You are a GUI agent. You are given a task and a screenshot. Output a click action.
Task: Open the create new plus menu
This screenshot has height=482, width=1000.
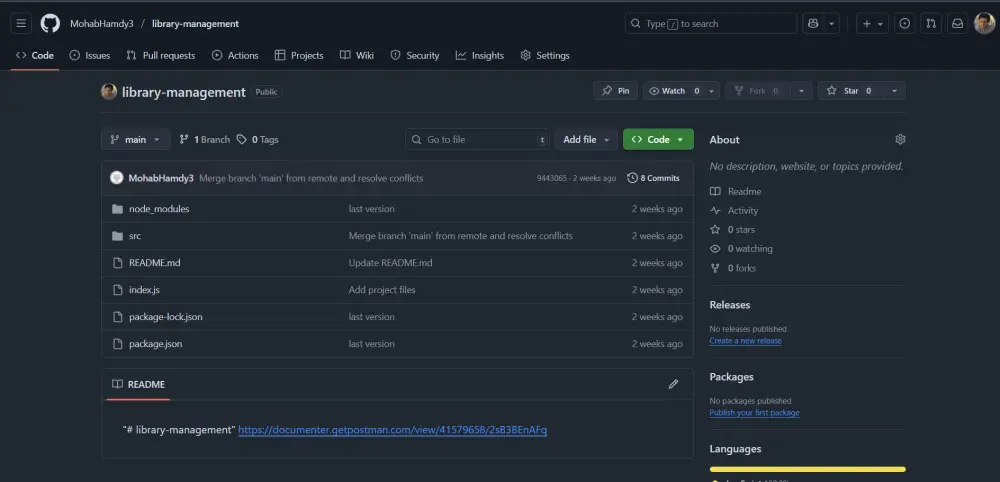click(x=872, y=24)
